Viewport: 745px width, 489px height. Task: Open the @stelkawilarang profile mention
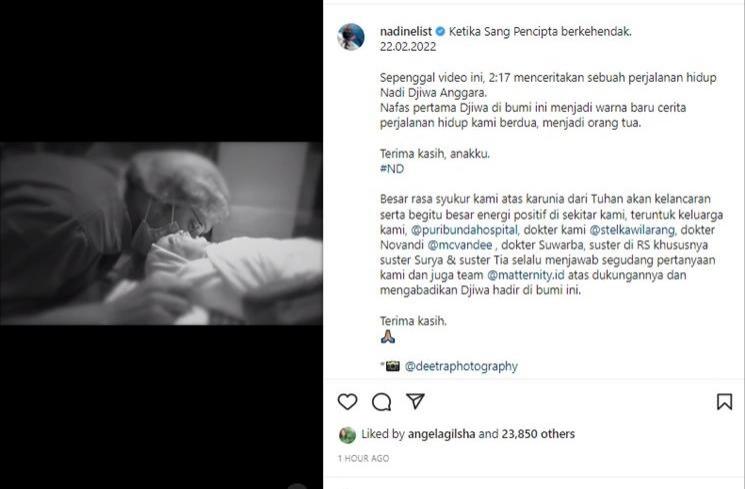point(632,230)
